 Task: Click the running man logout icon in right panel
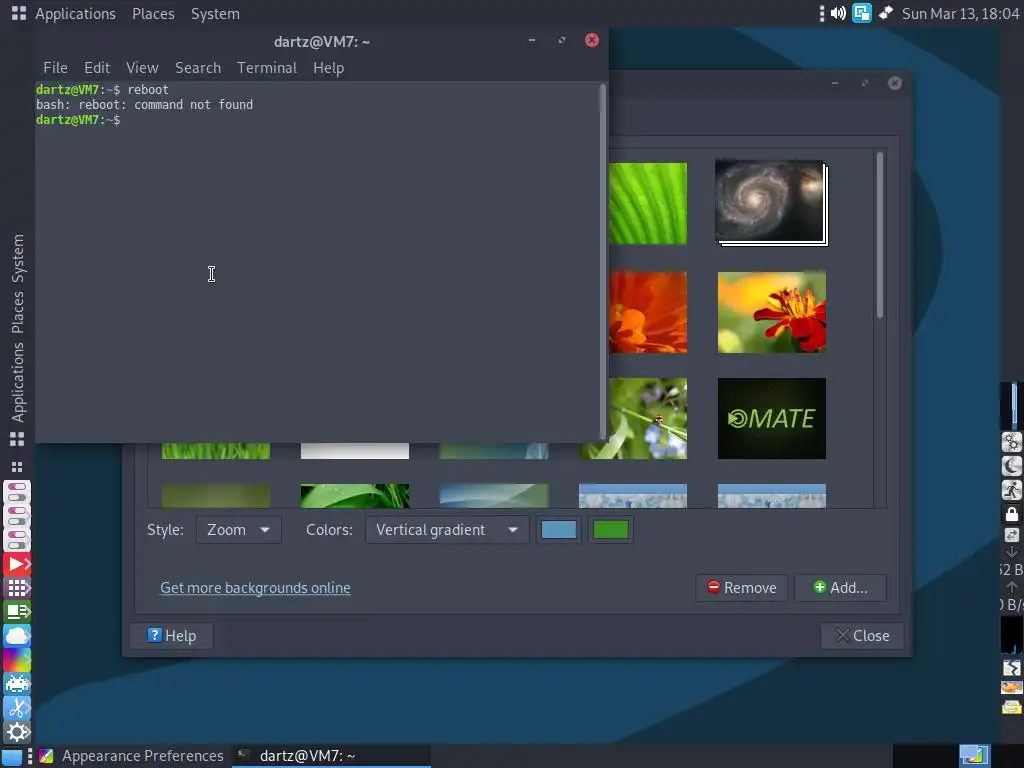point(1011,490)
